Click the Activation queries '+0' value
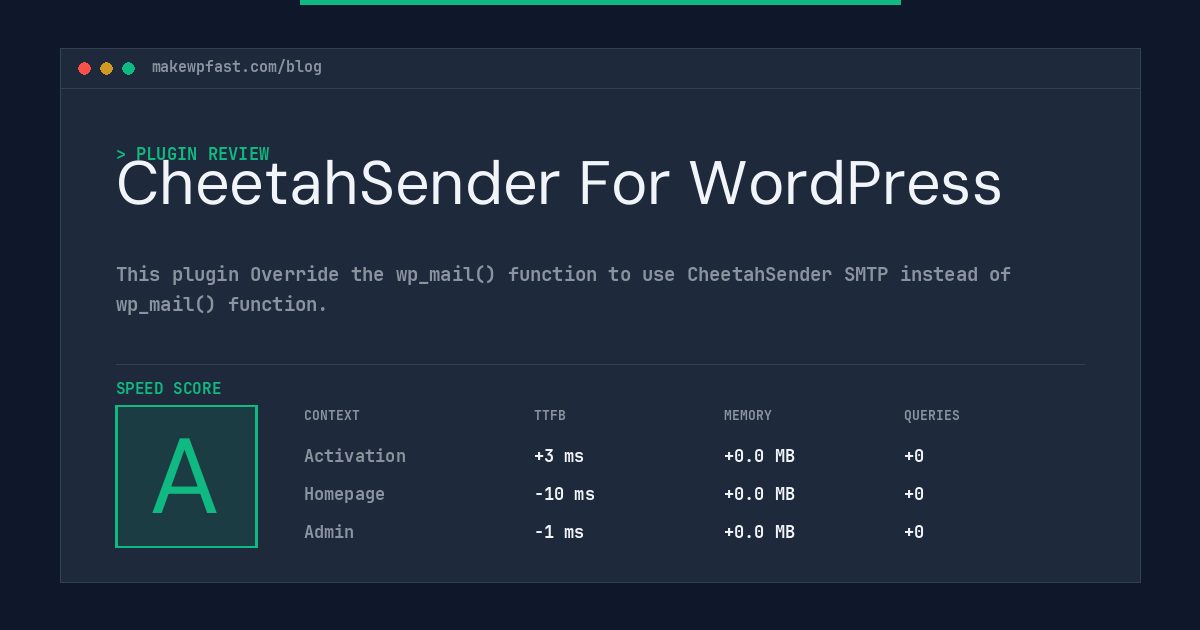 pyautogui.click(x=914, y=456)
